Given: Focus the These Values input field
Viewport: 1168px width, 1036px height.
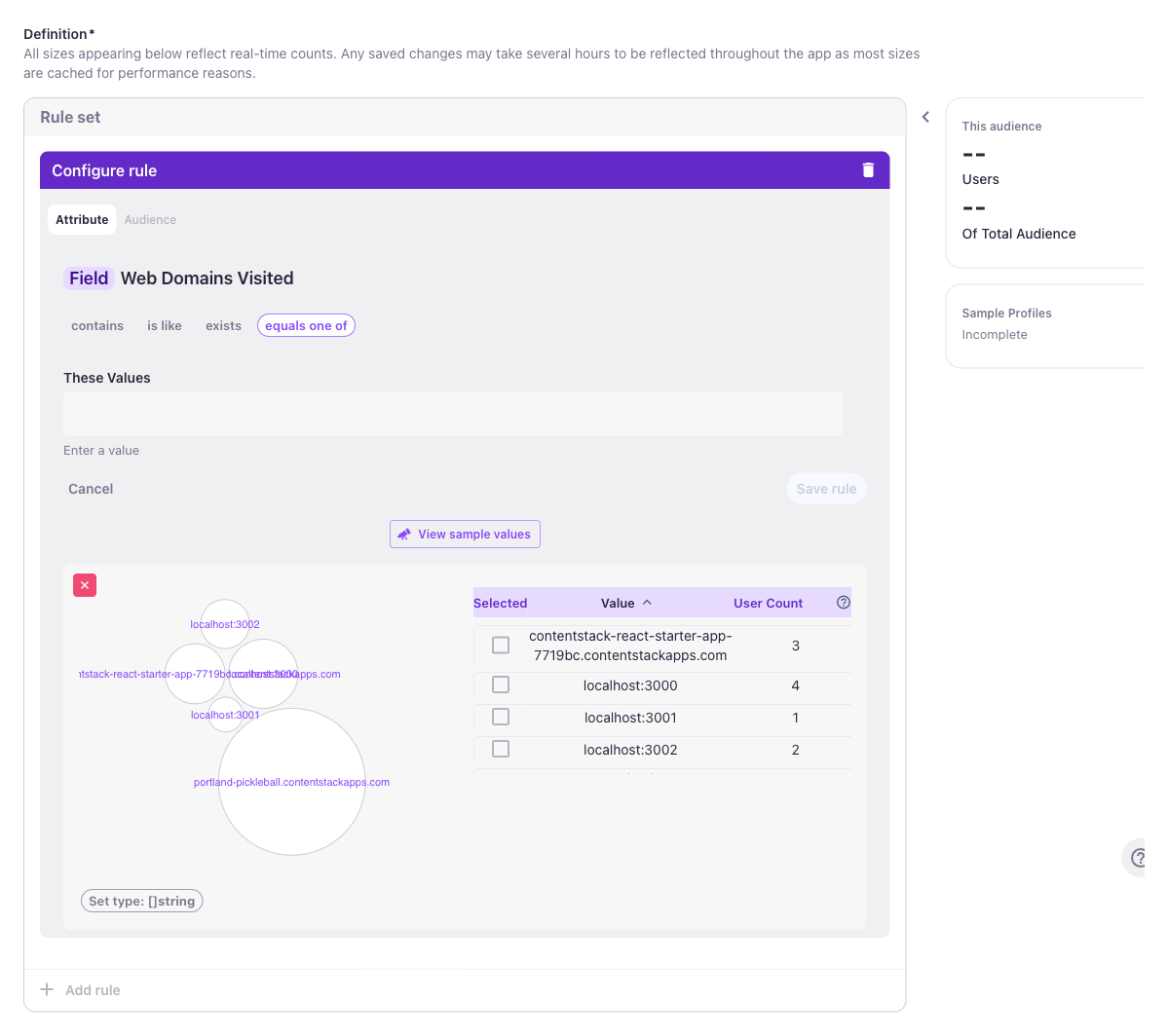Looking at the screenshot, I should click(x=453, y=414).
